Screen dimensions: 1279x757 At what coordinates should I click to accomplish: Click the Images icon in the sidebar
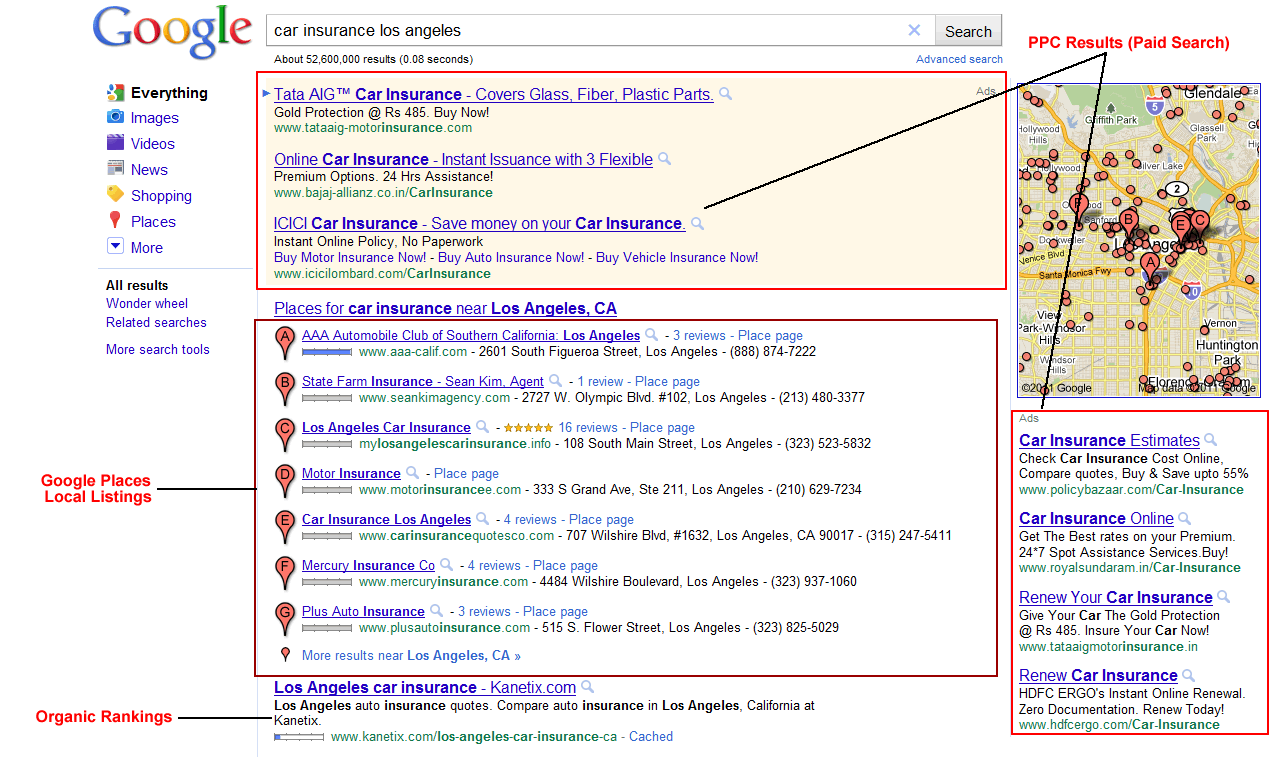coord(115,118)
